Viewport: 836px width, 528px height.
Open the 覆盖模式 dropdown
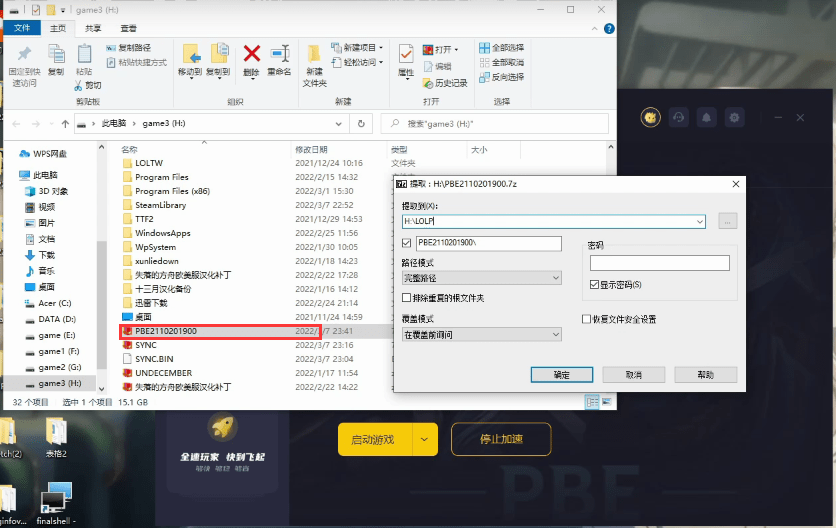(x=481, y=334)
